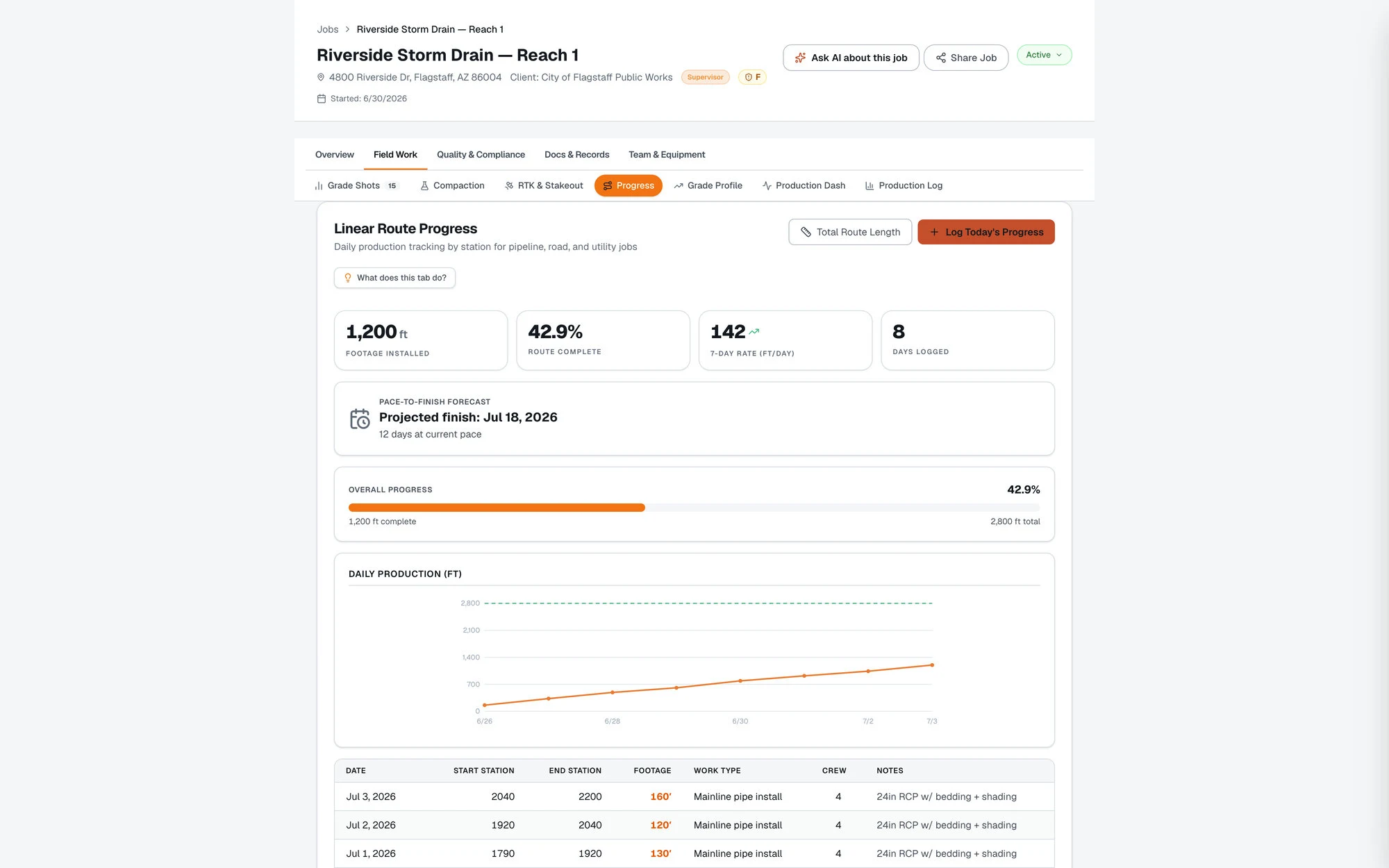This screenshot has height=868, width=1389.
Task: Click Client: City of Flagstaff Public Works
Action: pos(591,77)
